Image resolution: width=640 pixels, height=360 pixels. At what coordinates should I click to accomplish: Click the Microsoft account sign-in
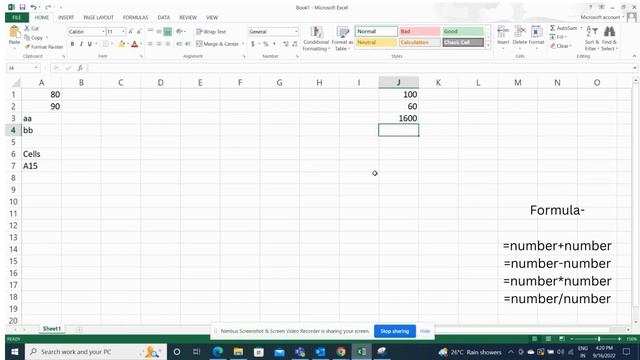tap(602, 17)
